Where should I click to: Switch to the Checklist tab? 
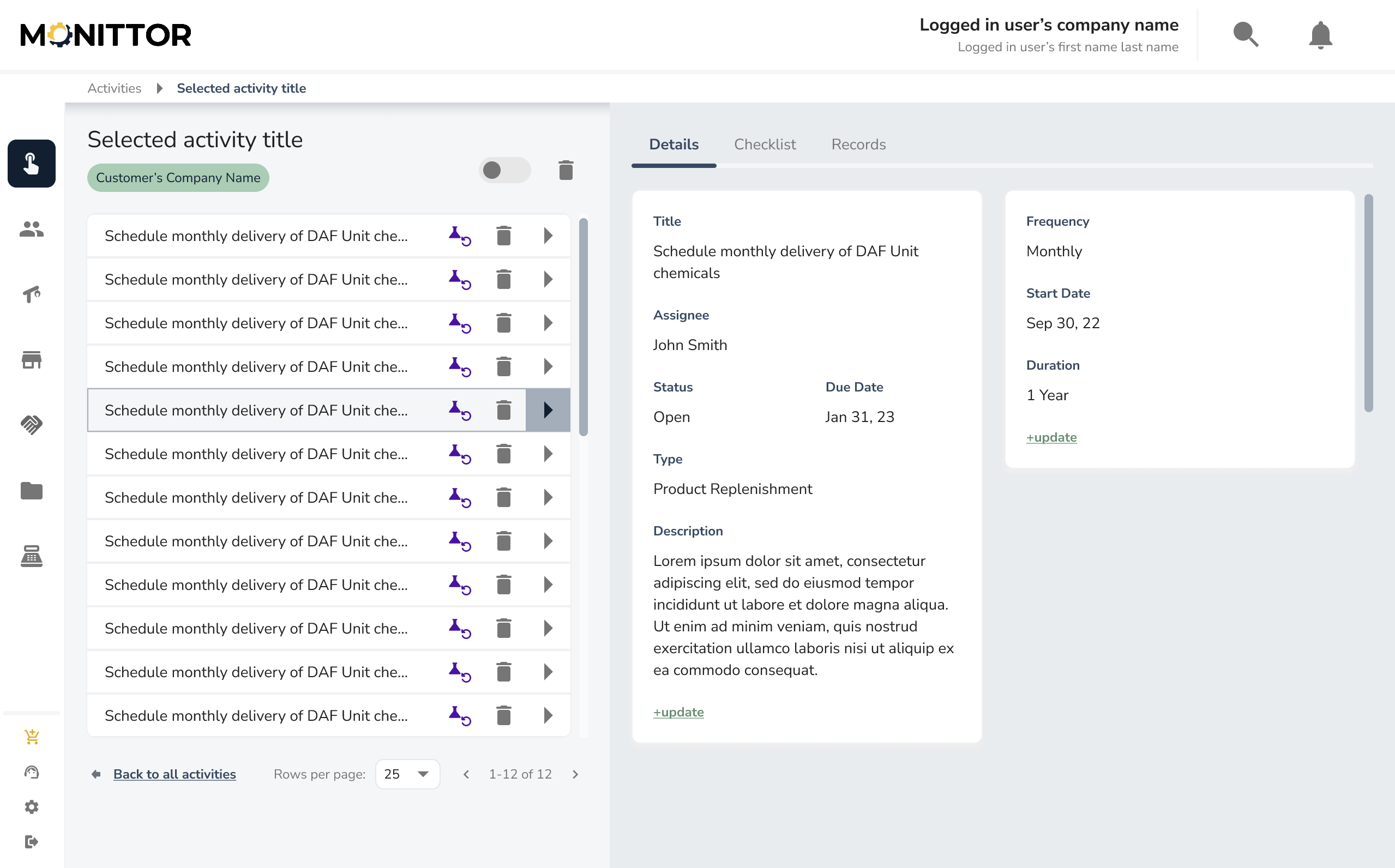click(765, 144)
